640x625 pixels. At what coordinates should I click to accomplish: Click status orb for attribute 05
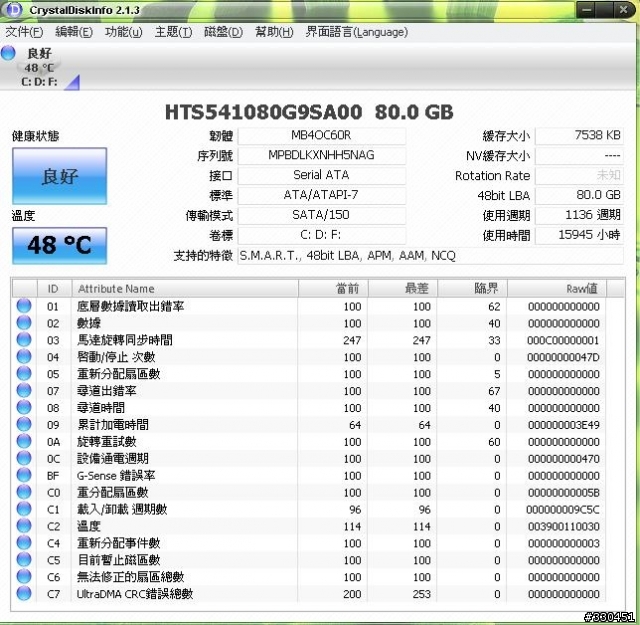[x=24, y=374]
